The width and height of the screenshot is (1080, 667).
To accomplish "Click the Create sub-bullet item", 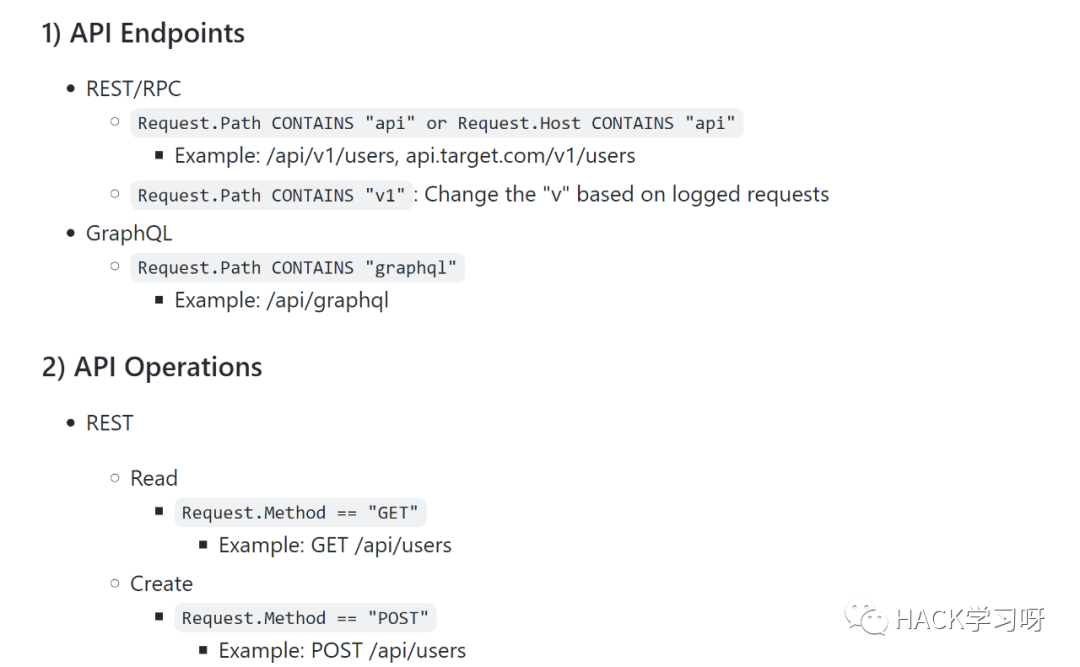I will (x=162, y=584).
